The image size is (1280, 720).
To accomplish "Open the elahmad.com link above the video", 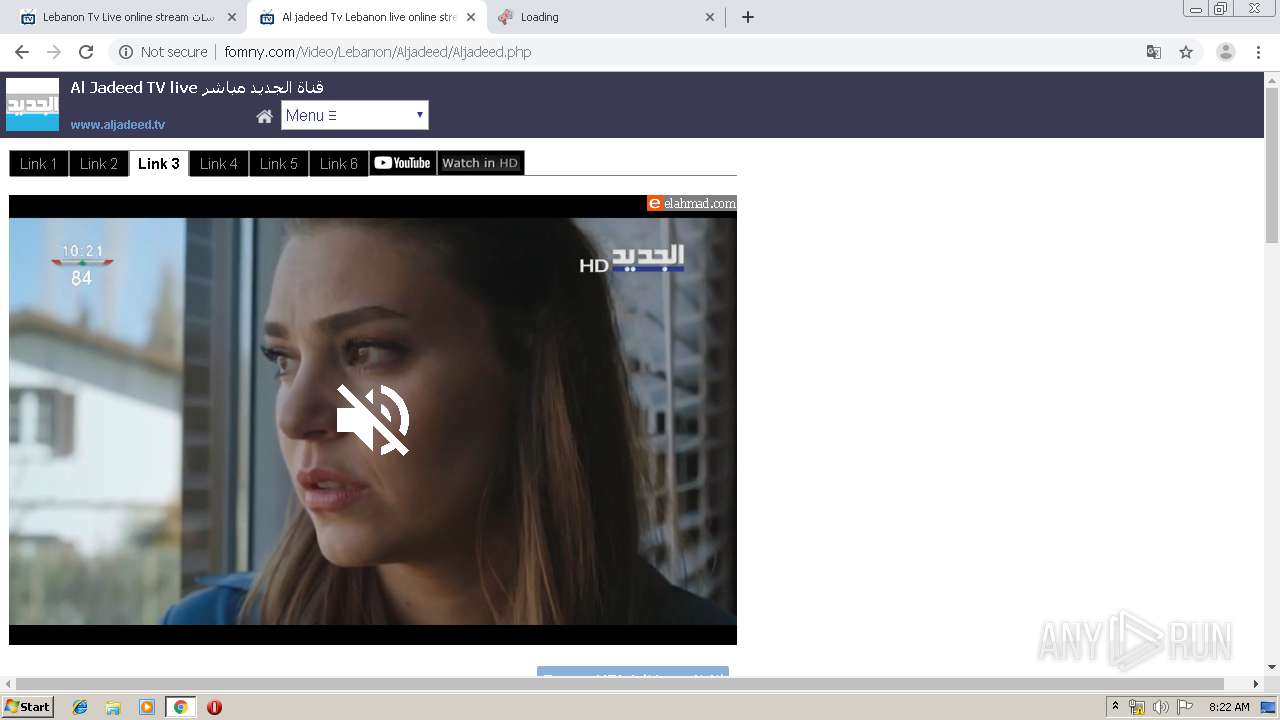I will tap(692, 203).
